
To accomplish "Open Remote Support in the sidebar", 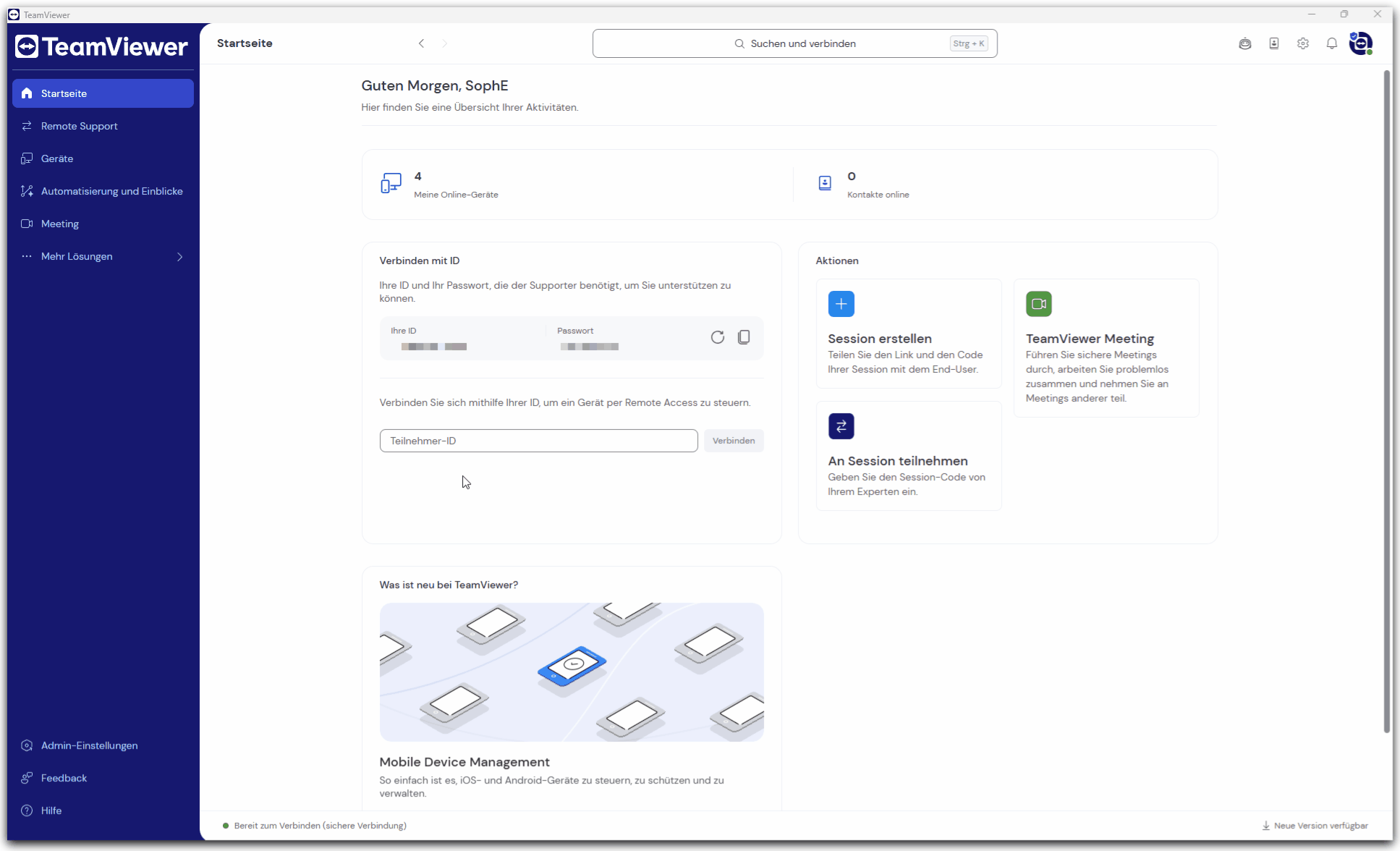I will (103, 126).
